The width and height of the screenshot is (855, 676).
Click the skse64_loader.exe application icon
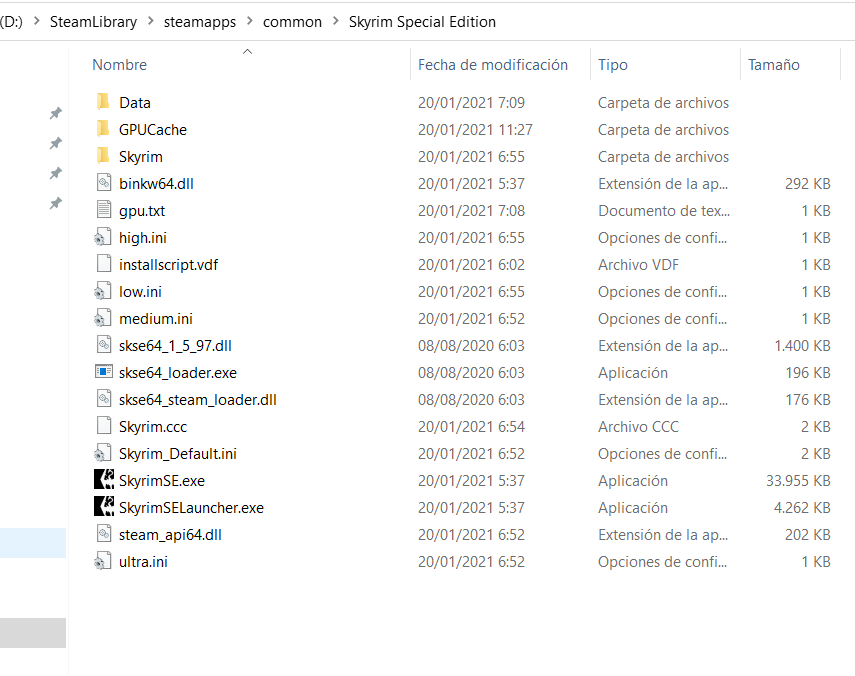[x=104, y=372]
